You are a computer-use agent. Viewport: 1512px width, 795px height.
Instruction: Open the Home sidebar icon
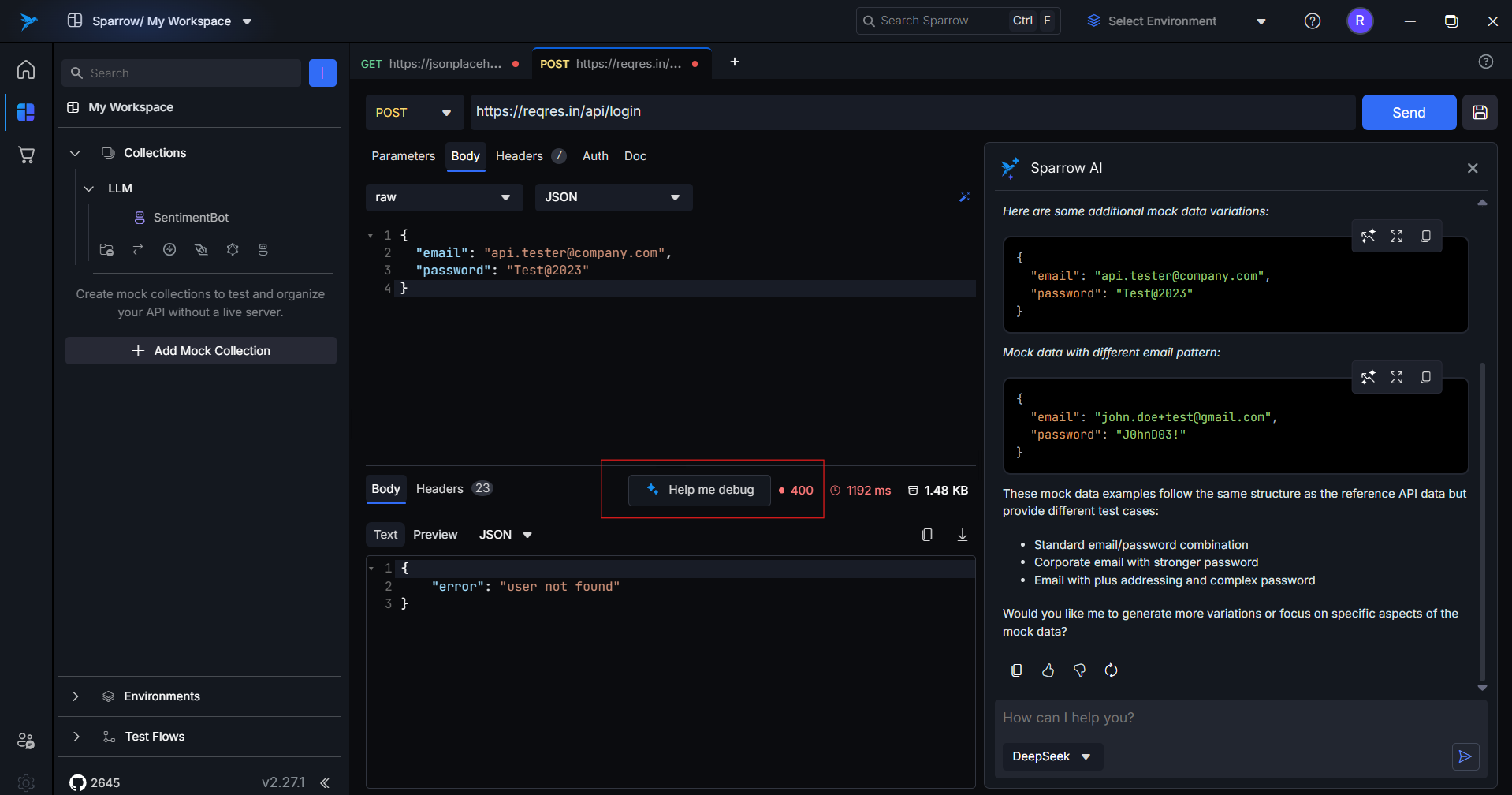(x=26, y=69)
